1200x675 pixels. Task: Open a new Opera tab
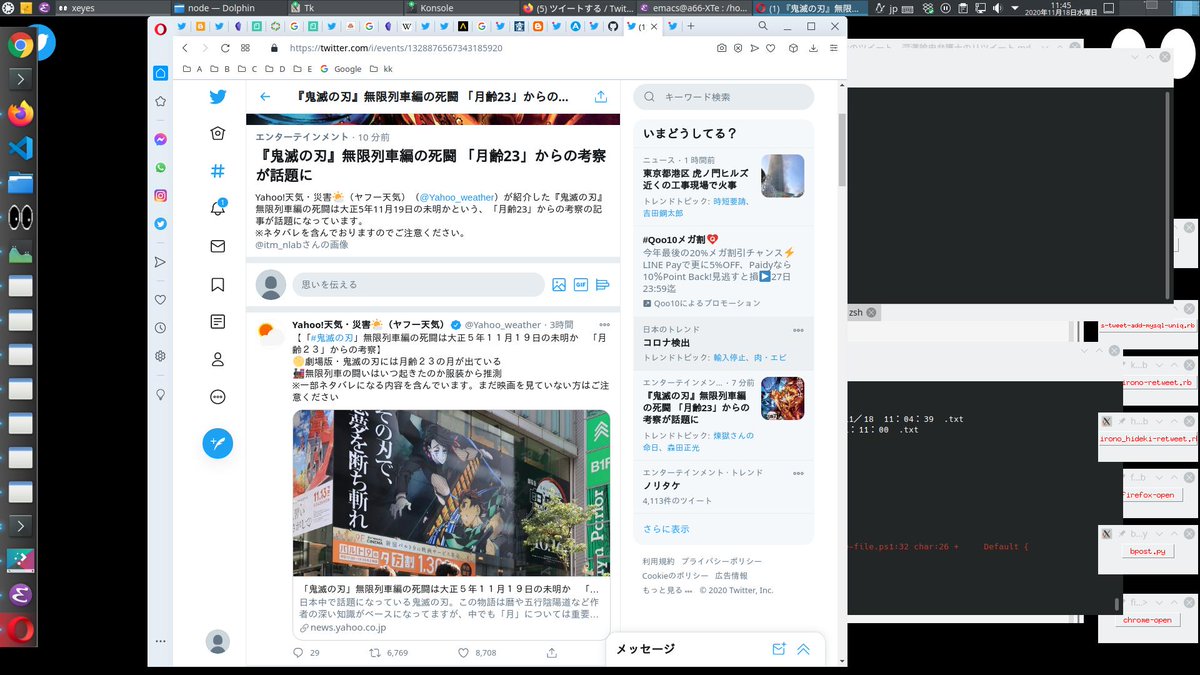point(690,27)
